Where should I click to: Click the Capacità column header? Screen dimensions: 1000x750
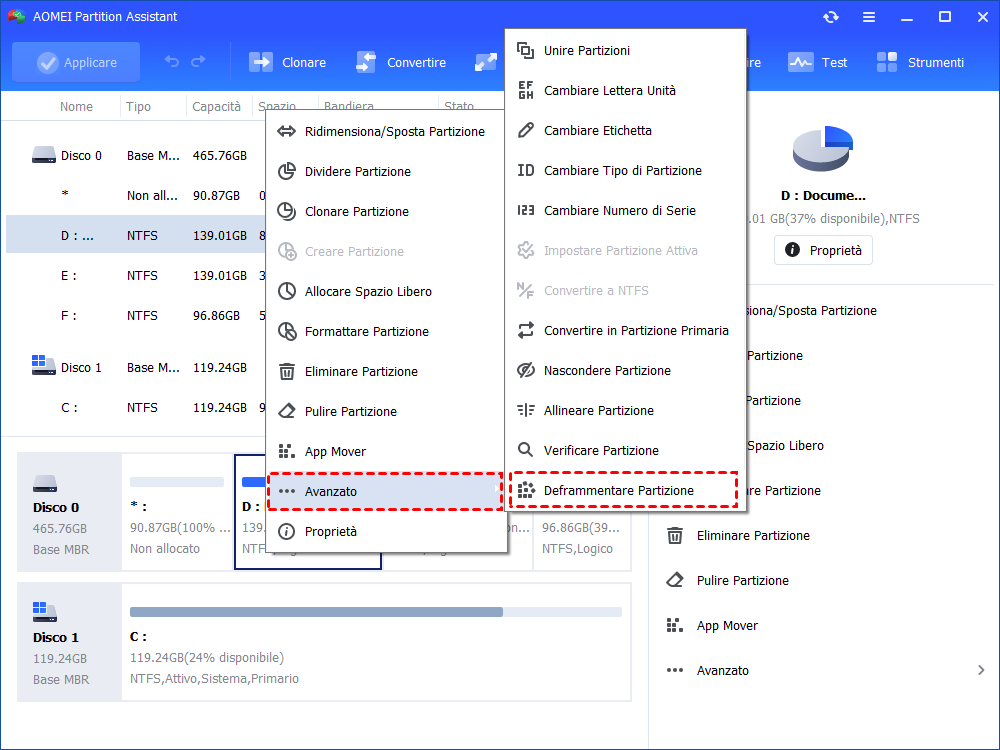pyautogui.click(x=217, y=107)
